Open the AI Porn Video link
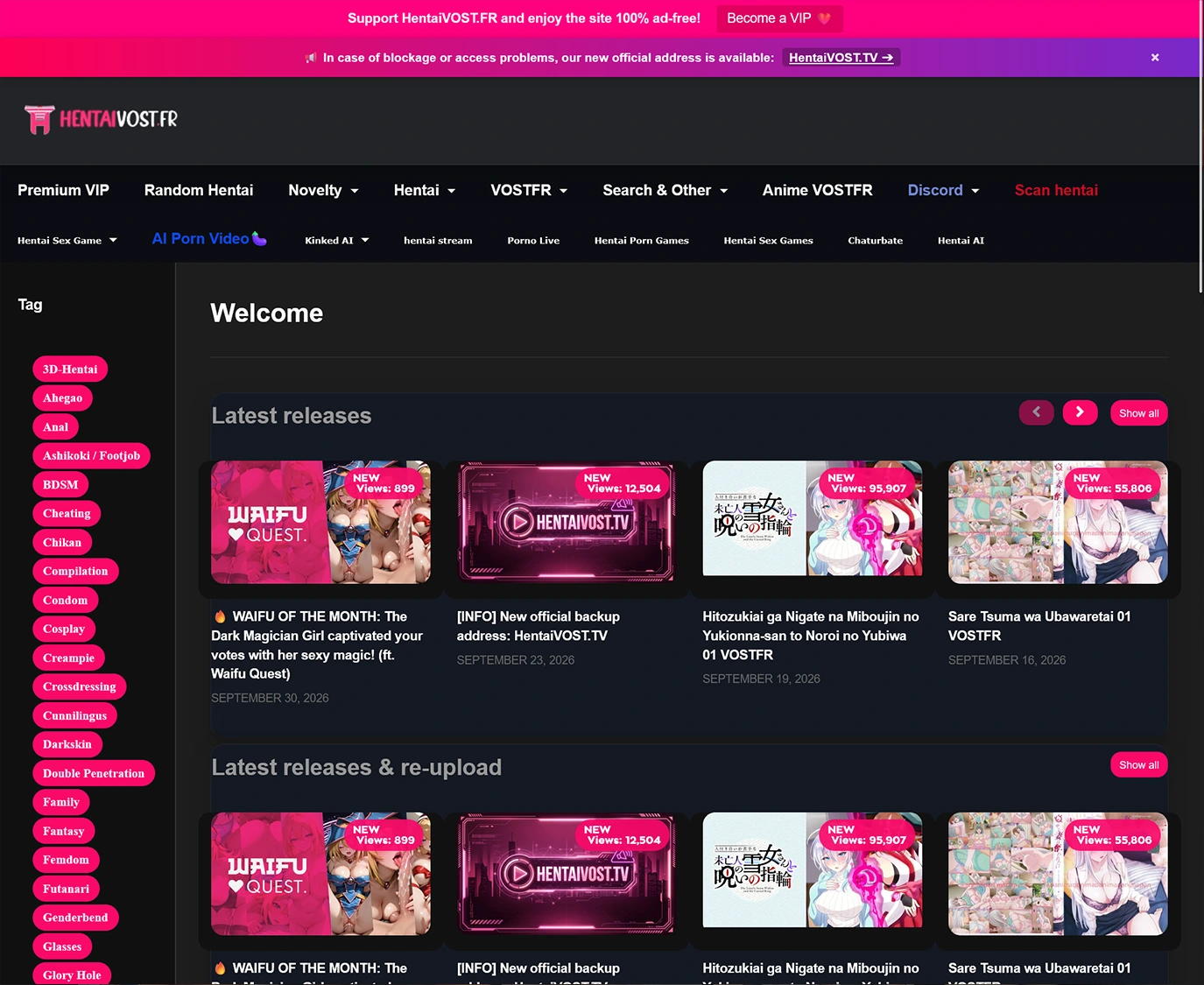The image size is (1204, 985). 209,239
